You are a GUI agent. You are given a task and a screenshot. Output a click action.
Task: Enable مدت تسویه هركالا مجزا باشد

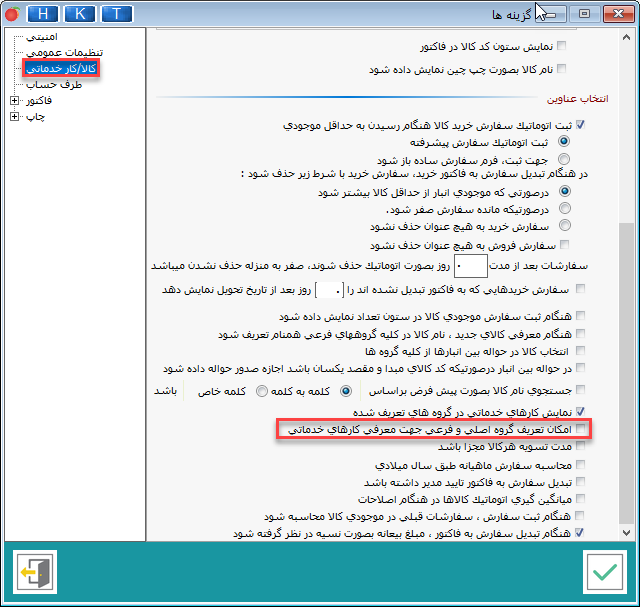(x=580, y=446)
